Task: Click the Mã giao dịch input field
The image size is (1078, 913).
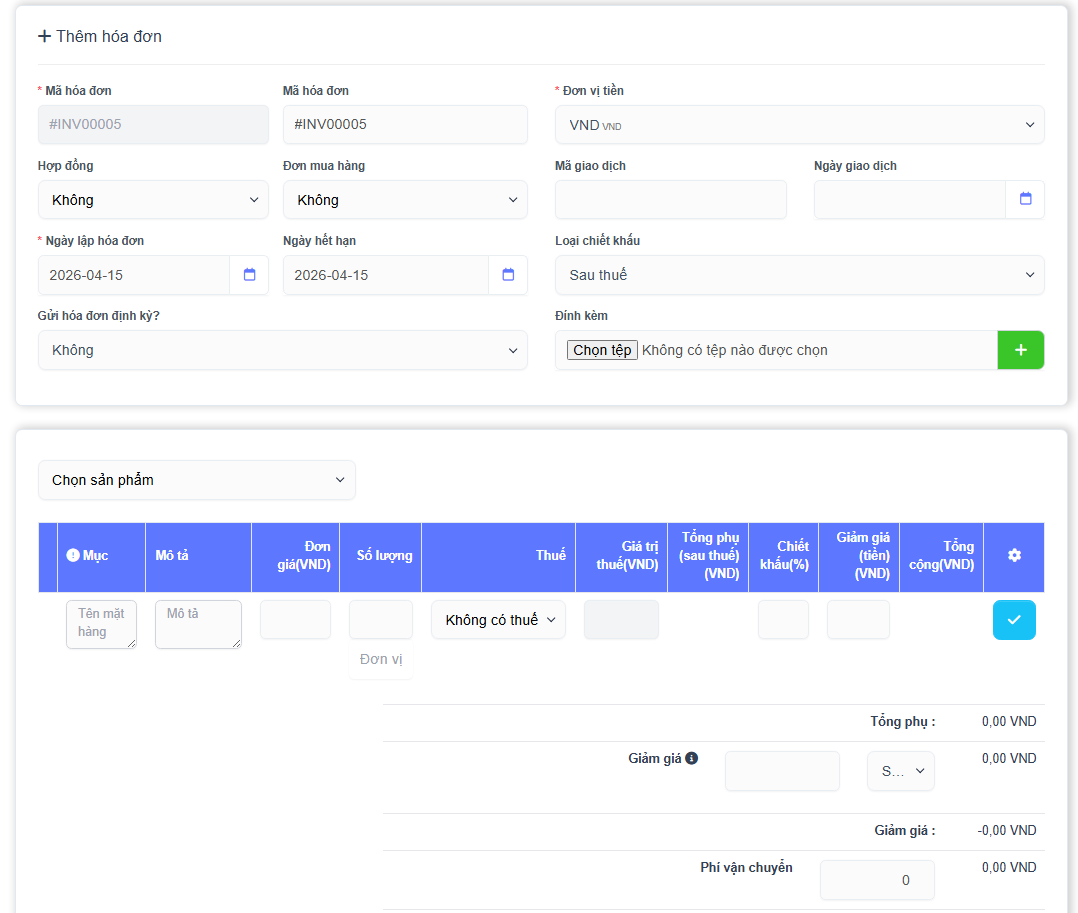Action: click(670, 200)
